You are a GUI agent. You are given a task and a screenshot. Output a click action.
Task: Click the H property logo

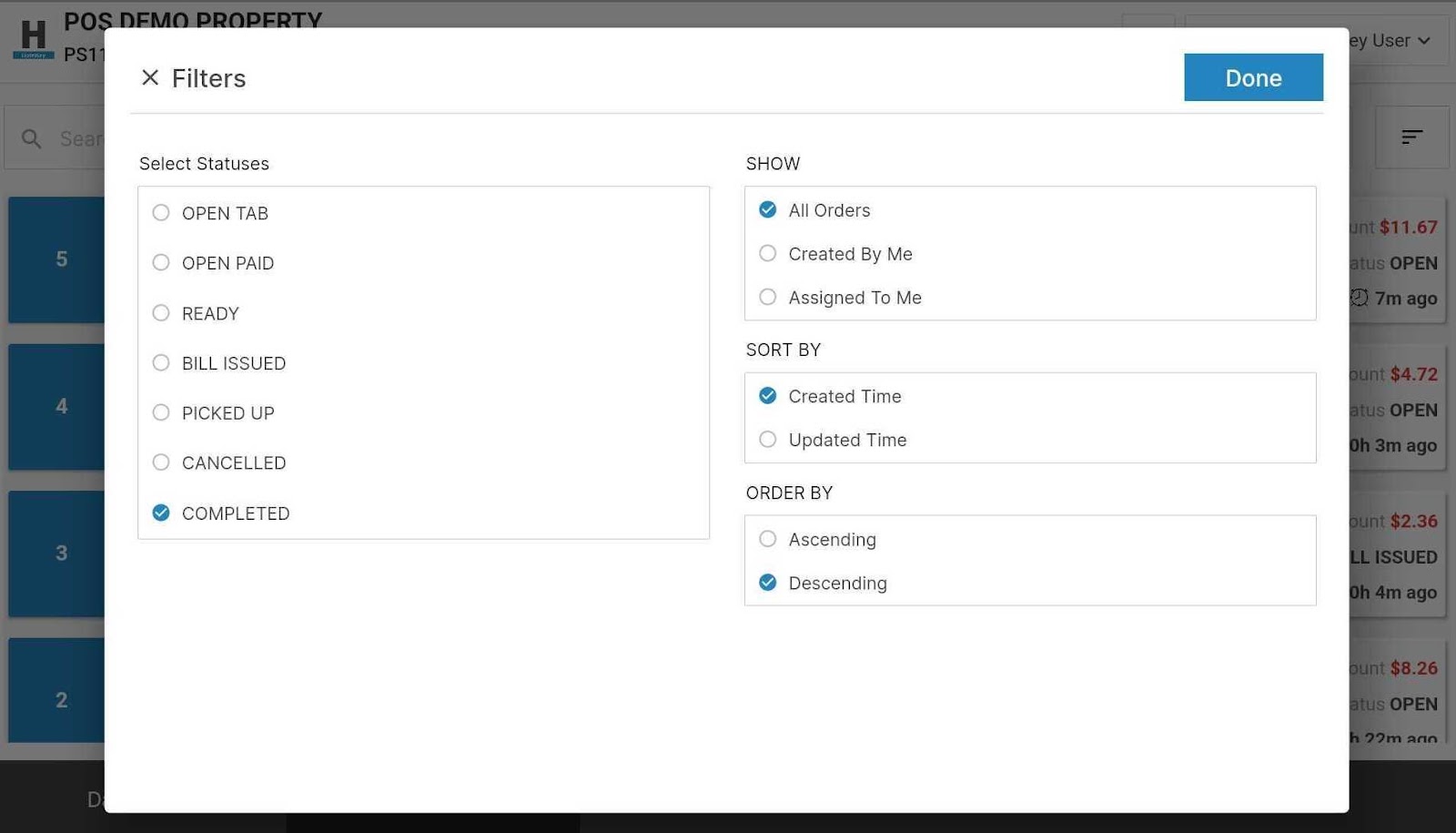coord(34,38)
